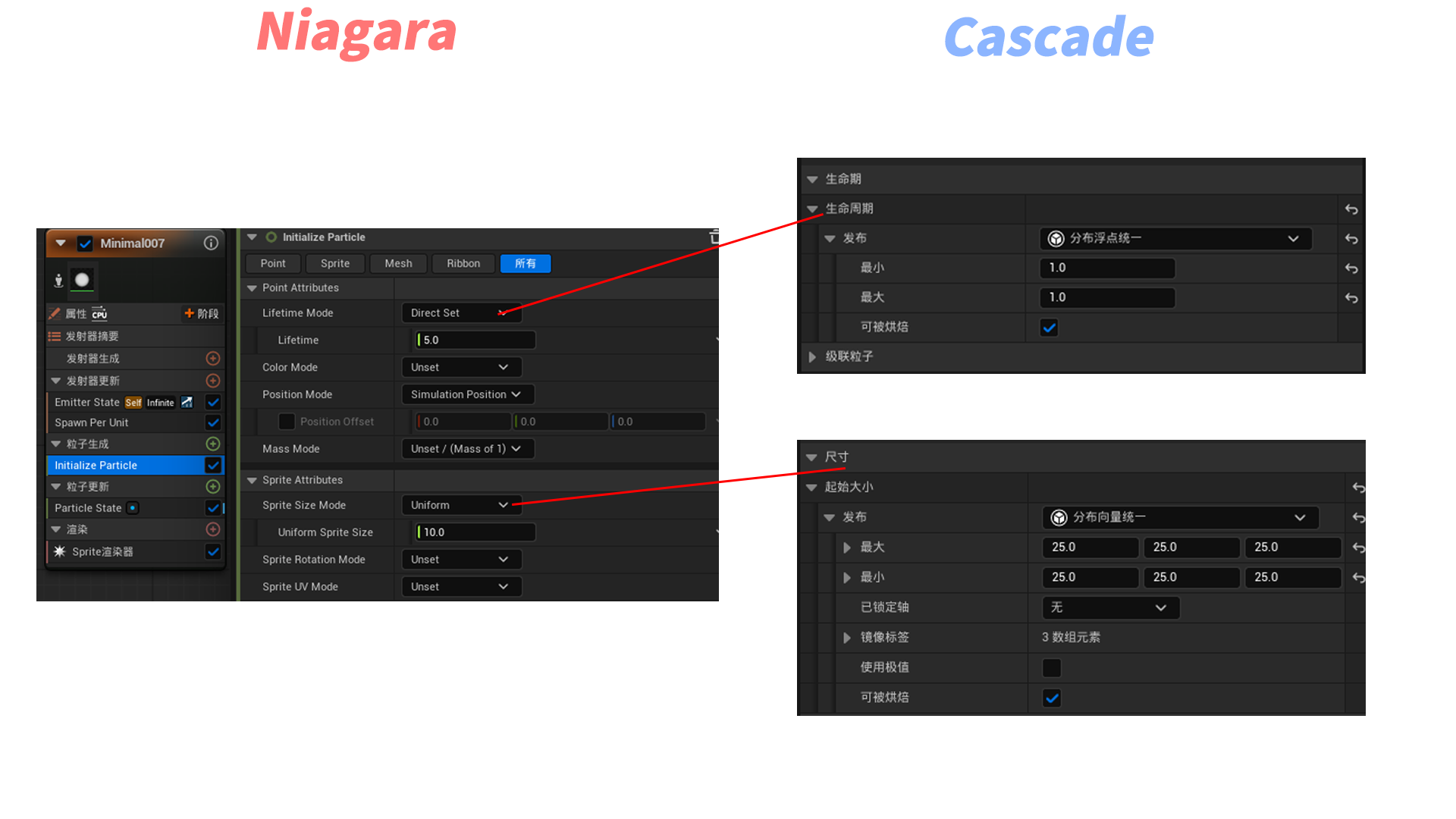Click the plus icon beside 粒子更新
Viewport: 1456px width, 819px height.
tap(213, 486)
